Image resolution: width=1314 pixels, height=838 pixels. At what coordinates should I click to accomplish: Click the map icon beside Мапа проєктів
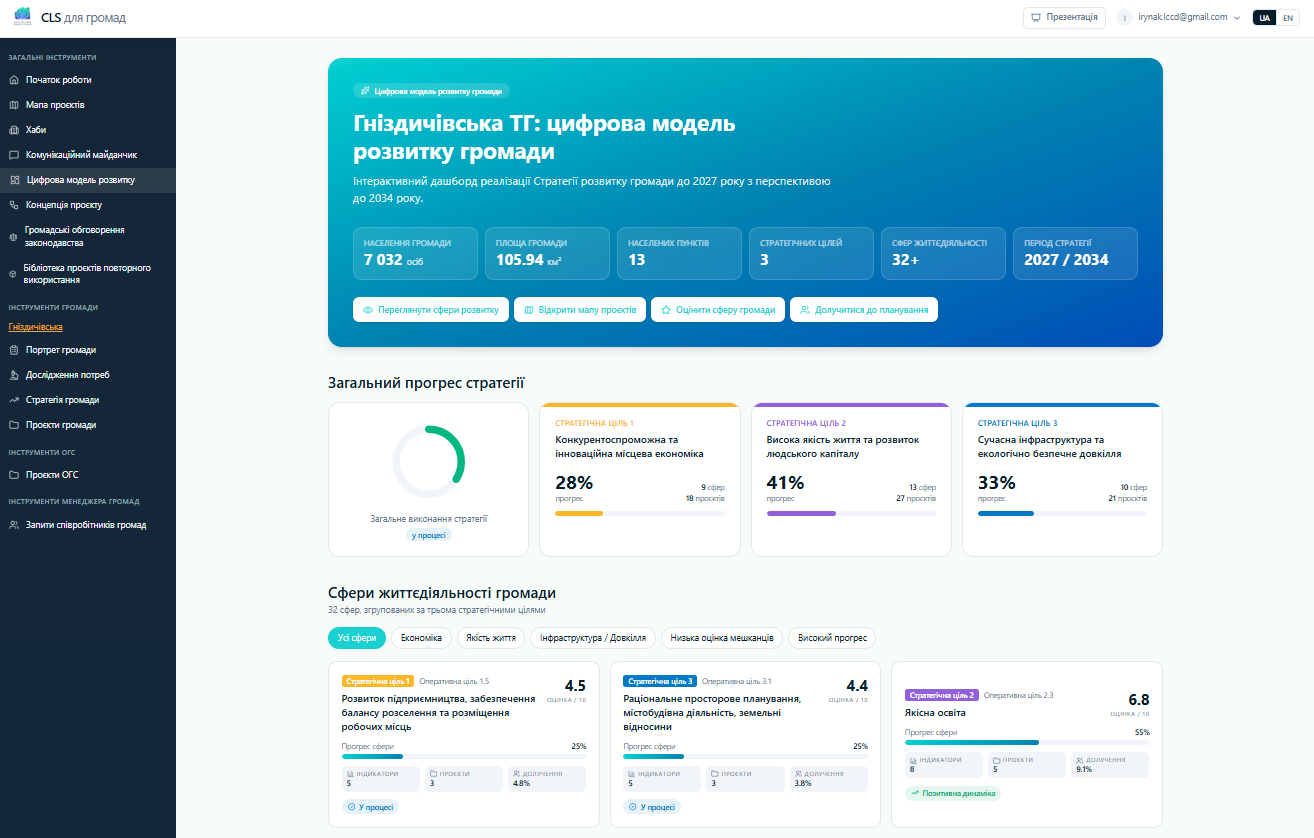pyautogui.click(x=14, y=105)
